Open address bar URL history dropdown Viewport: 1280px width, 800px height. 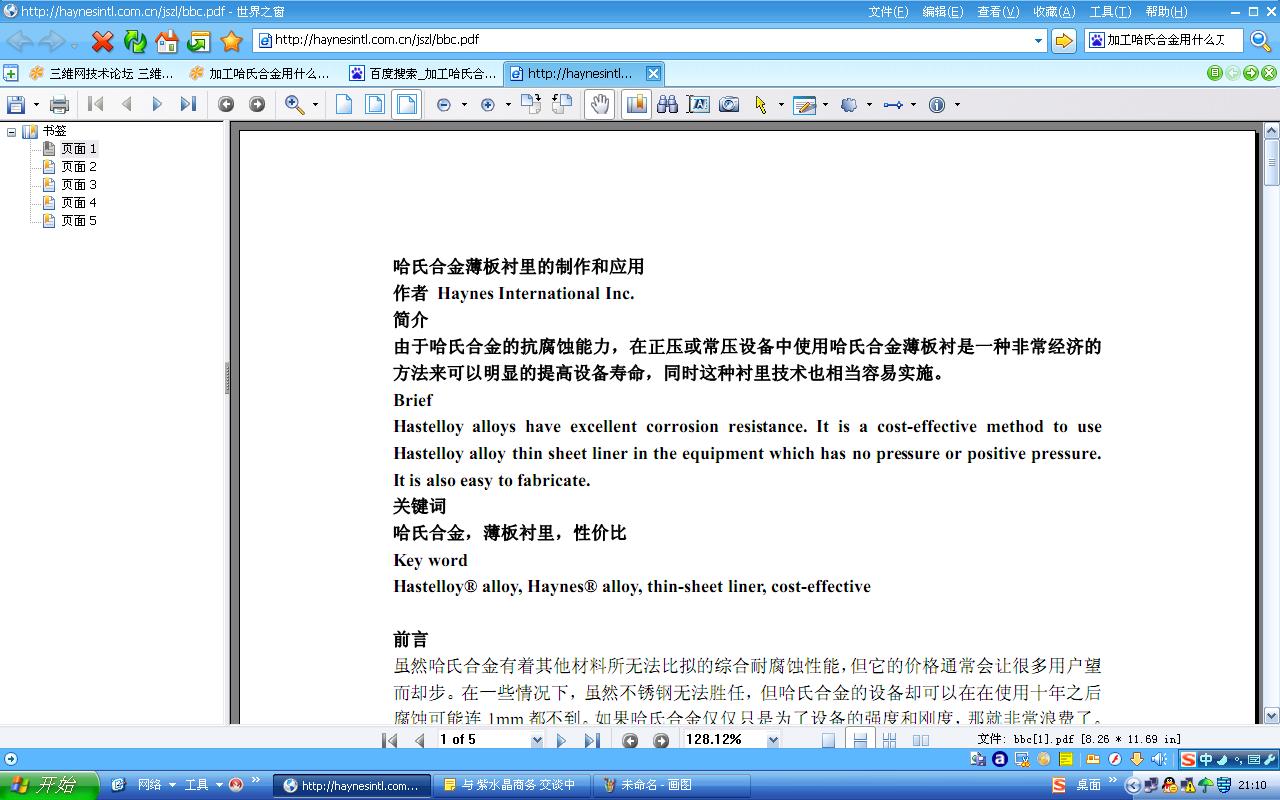pos(1038,40)
